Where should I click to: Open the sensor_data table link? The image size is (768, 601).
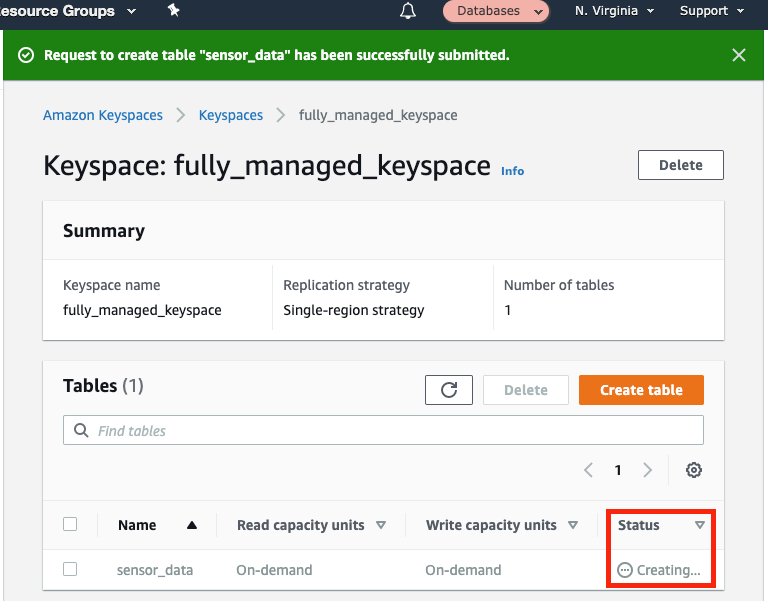click(155, 570)
